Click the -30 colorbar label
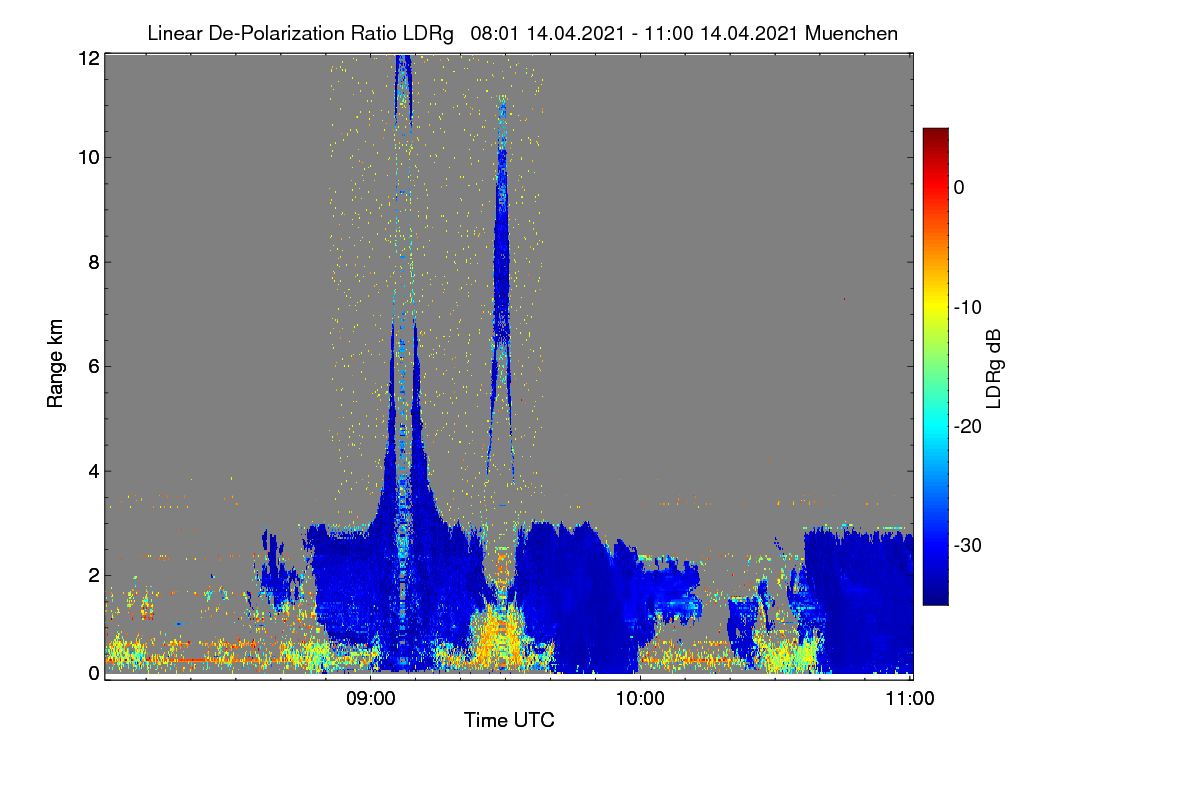This screenshot has width=1200, height=800. (967, 545)
